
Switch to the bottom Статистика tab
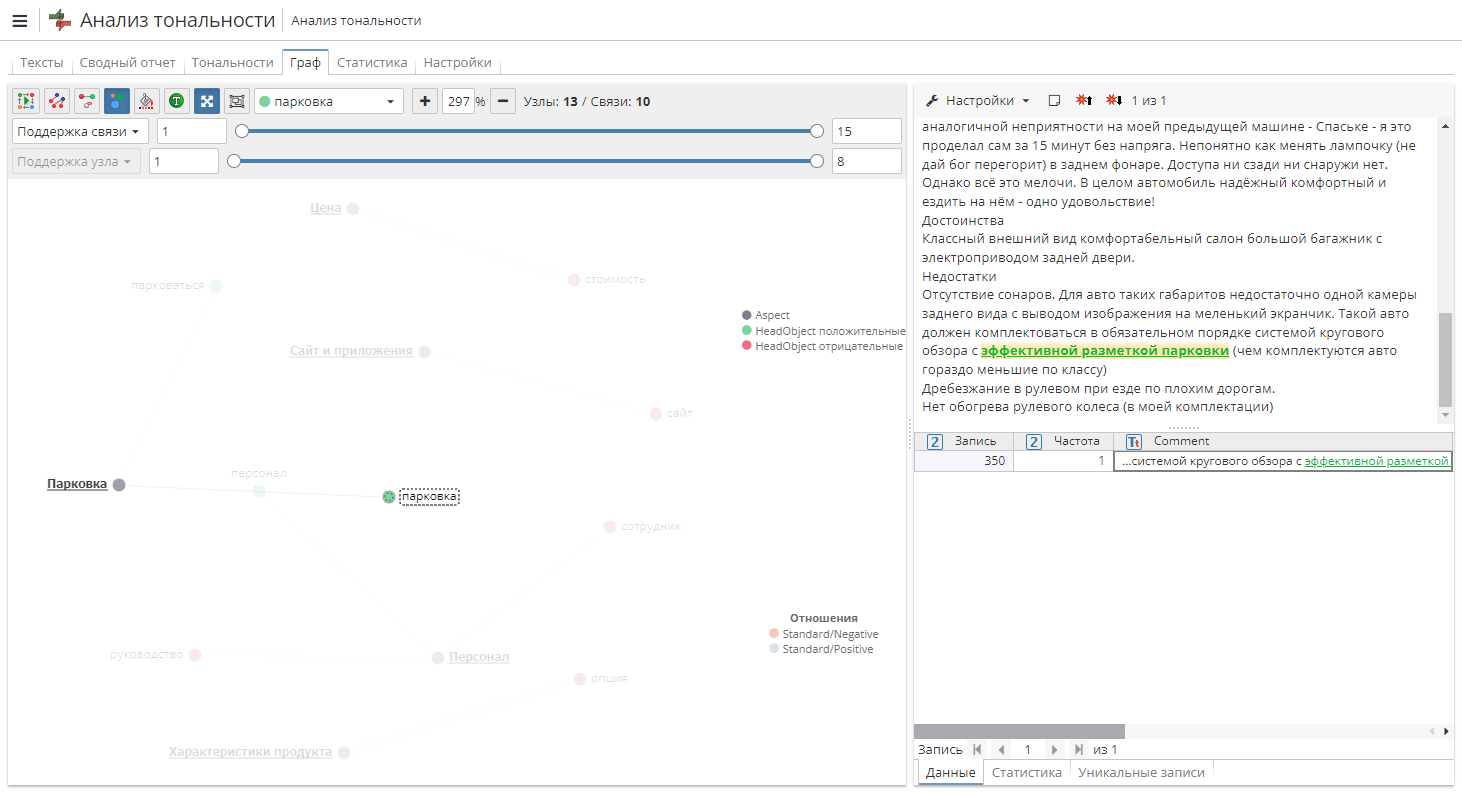coord(1026,772)
